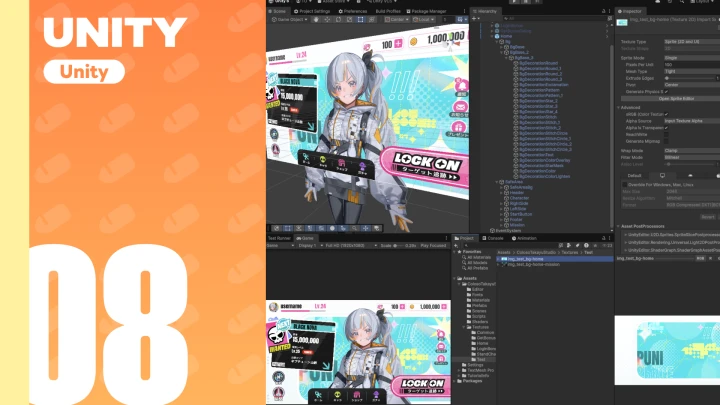Click the plus create button in Project panel
Screen dimensions: 720x405
pos(456,246)
